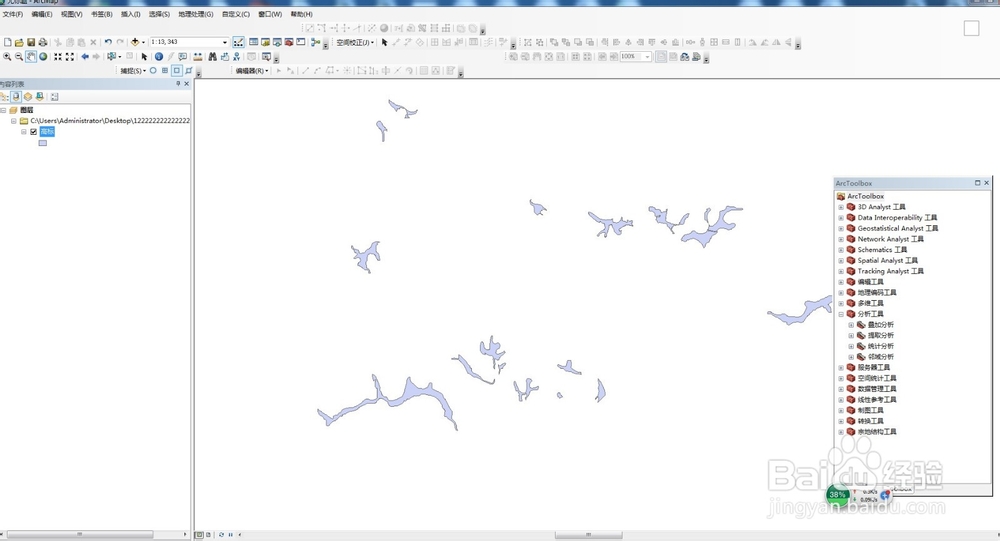This screenshot has width=1000, height=541.
Task: Switch contents to List By Visibility
Action: click(x=27, y=97)
